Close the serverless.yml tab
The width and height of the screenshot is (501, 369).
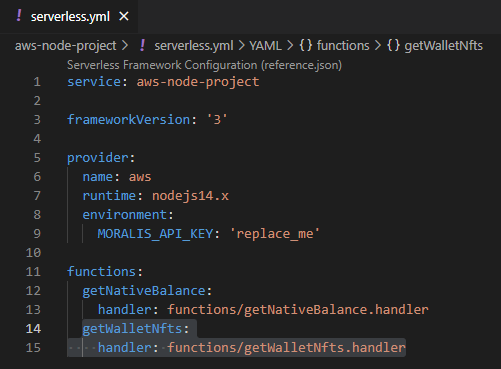point(124,16)
